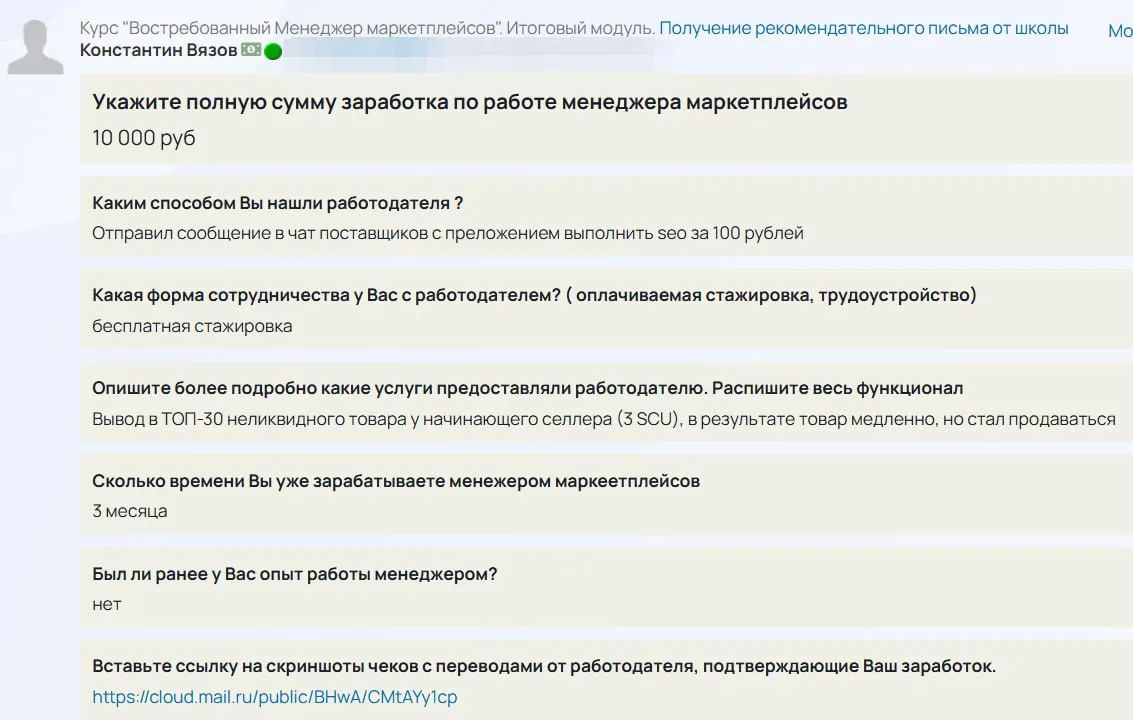Select the answer '3 месяца'
The height and width of the screenshot is (720, 1133).
tap(129, 511)
